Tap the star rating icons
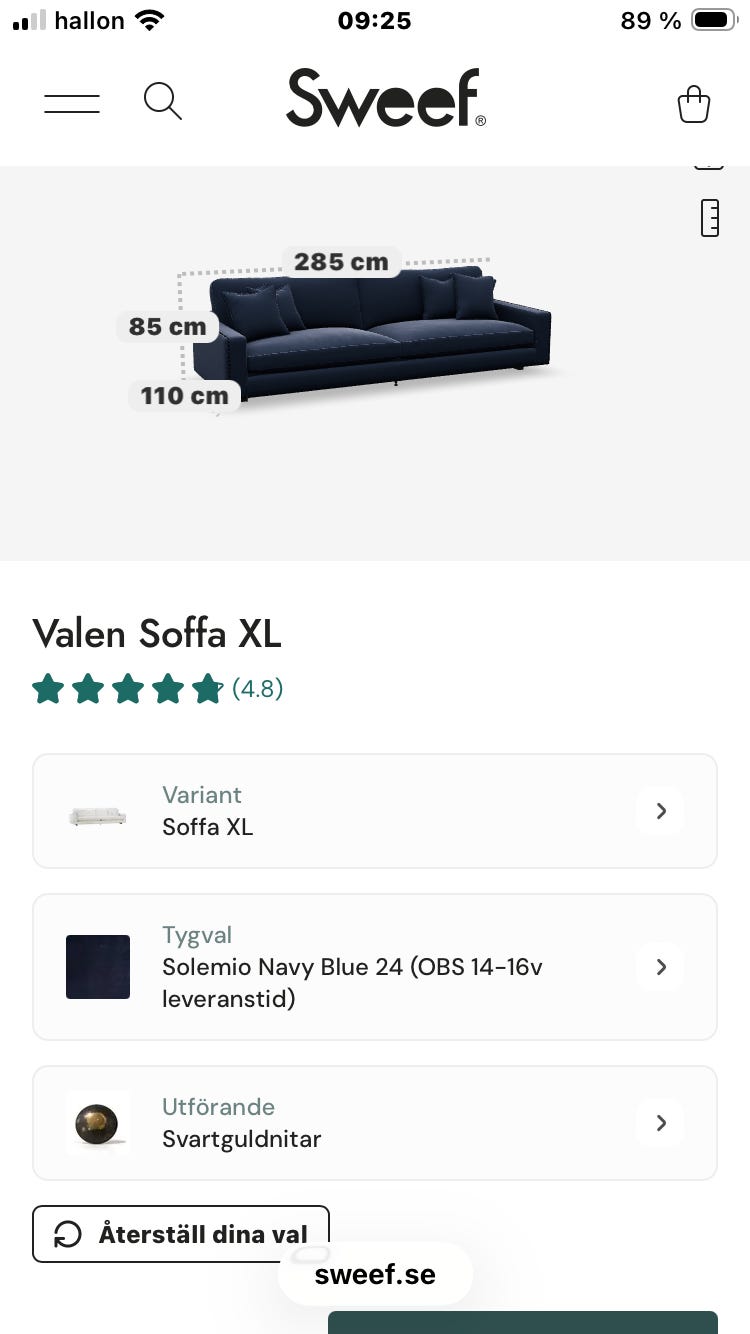The height and width of the screenshot is (1334, 750). pos(127,689)
